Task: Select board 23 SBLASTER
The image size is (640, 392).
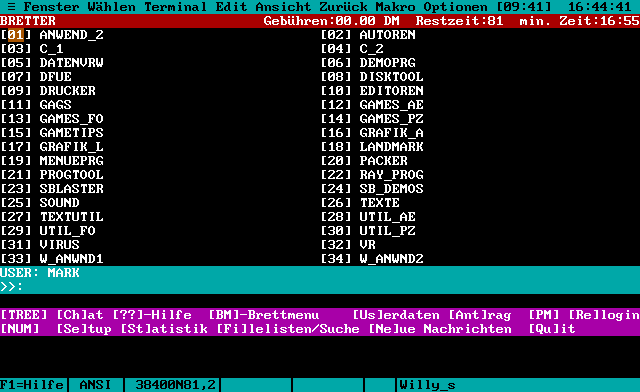Action: tap(52, 189)
